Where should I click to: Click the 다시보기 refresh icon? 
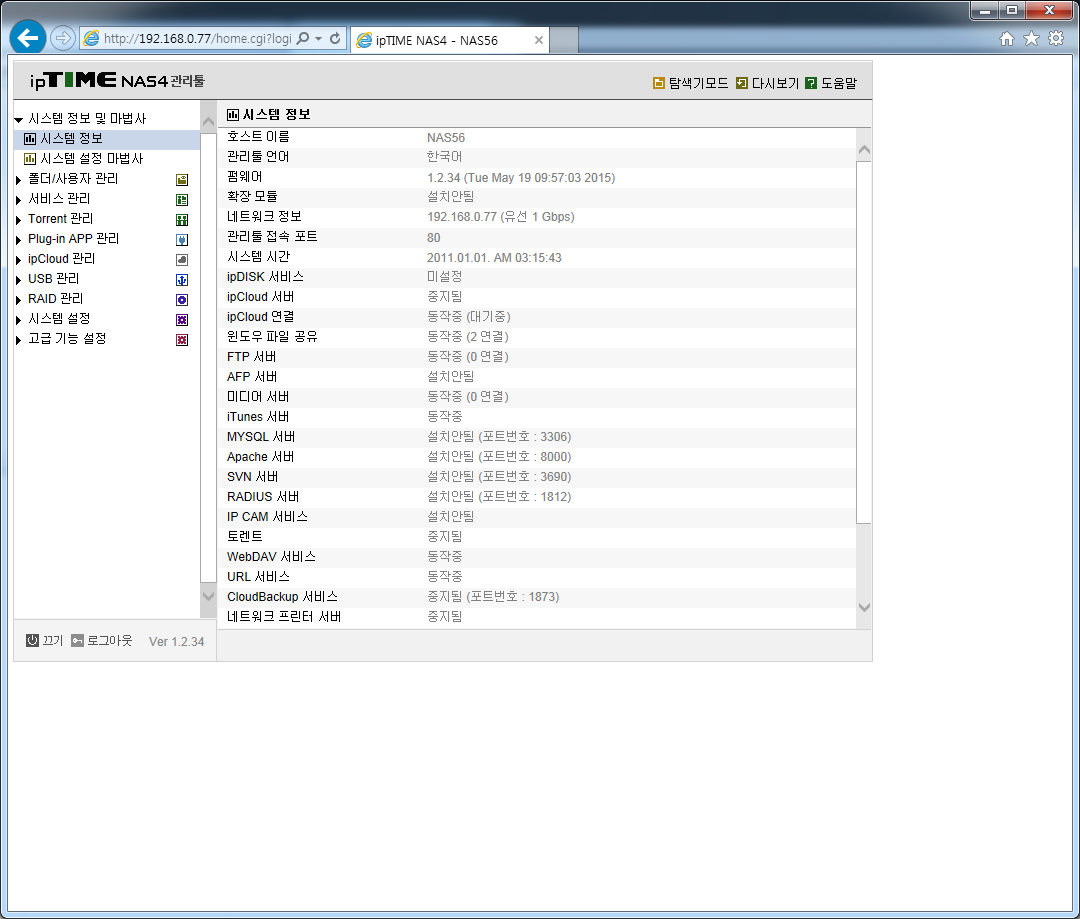(742, 83)
